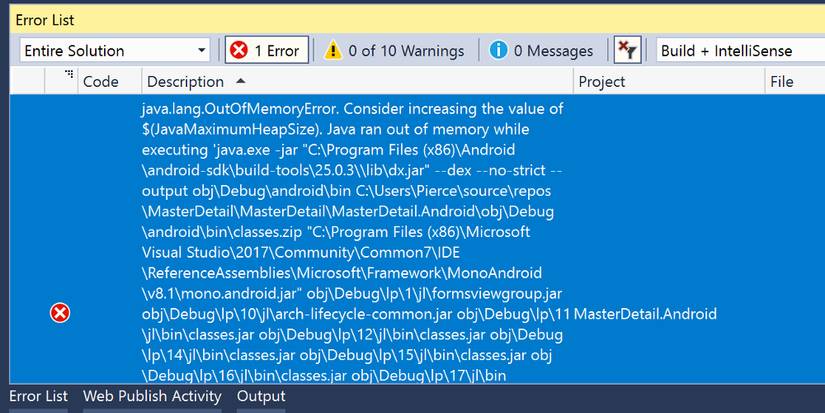
Task: Click the blue info Messages icon
Action: click(498, 50)
